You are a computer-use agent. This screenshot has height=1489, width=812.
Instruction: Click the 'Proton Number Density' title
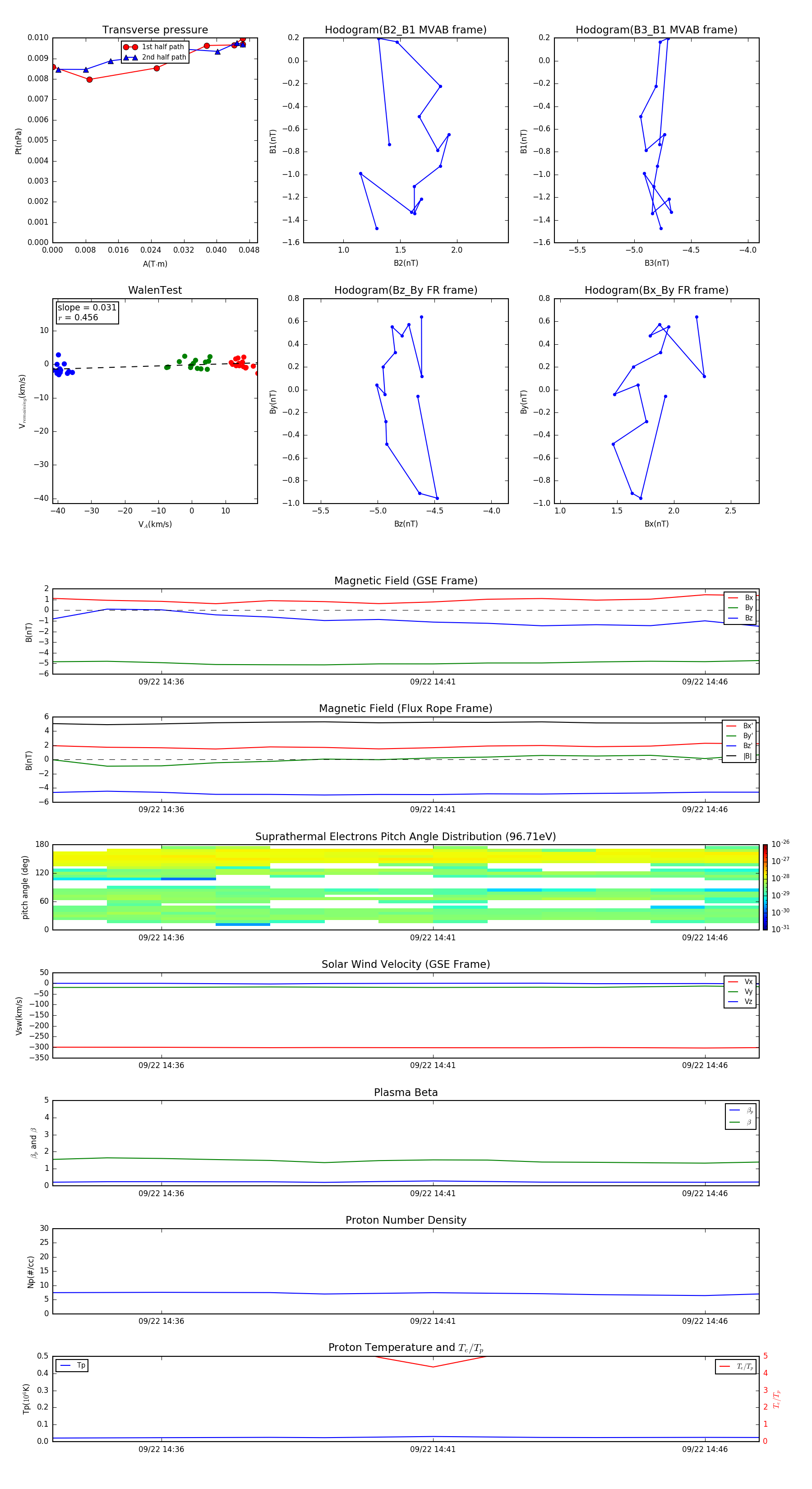[406, 1220]
